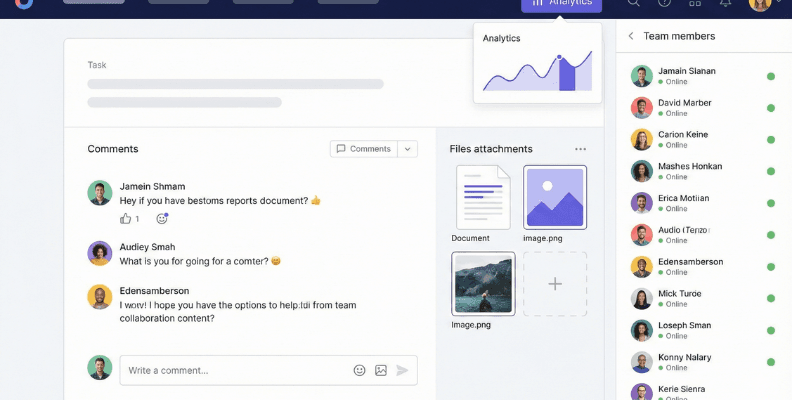Select the data point on Analytics chart
This screenshot has height=400, width=800.
[x=559, y=57]
